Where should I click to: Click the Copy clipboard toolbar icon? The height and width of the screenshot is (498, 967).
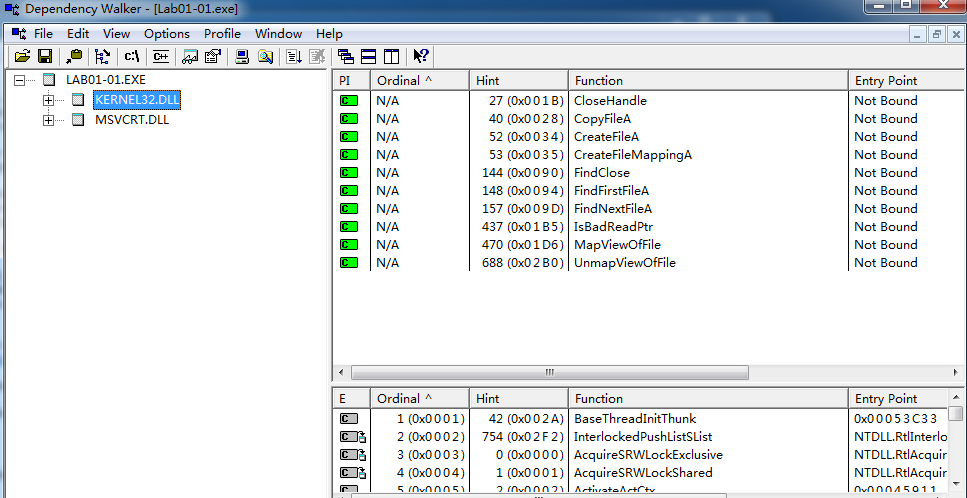[x=74, y=57]
